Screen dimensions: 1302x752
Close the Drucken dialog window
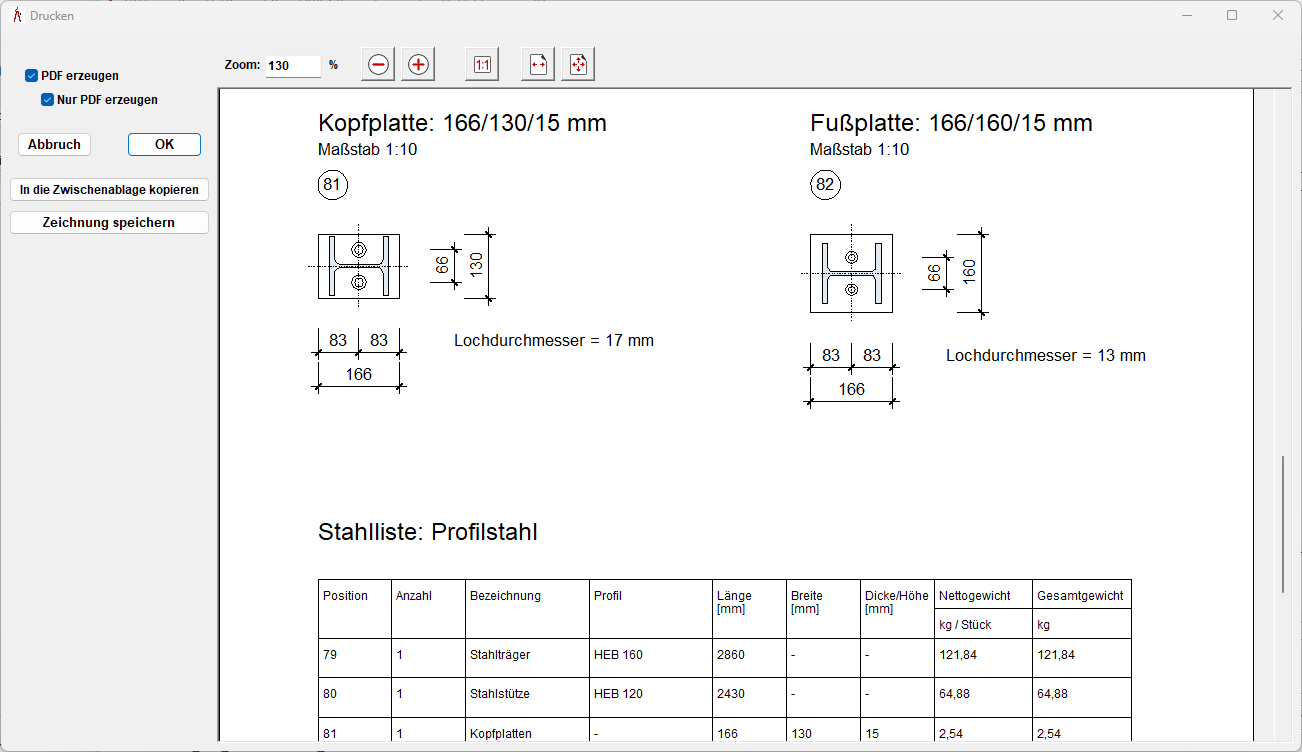click(1278, 16)
